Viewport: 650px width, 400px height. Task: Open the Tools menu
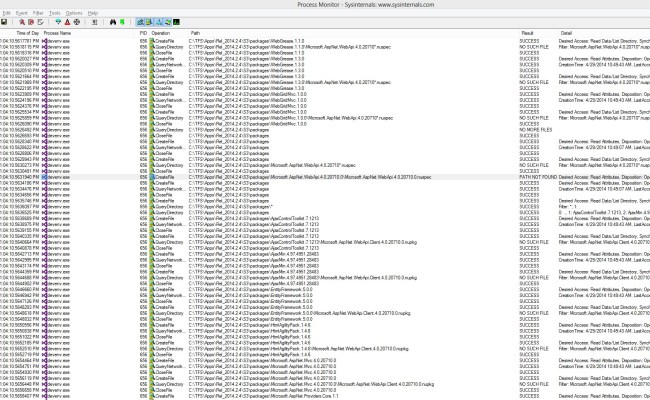click(54, 13)
